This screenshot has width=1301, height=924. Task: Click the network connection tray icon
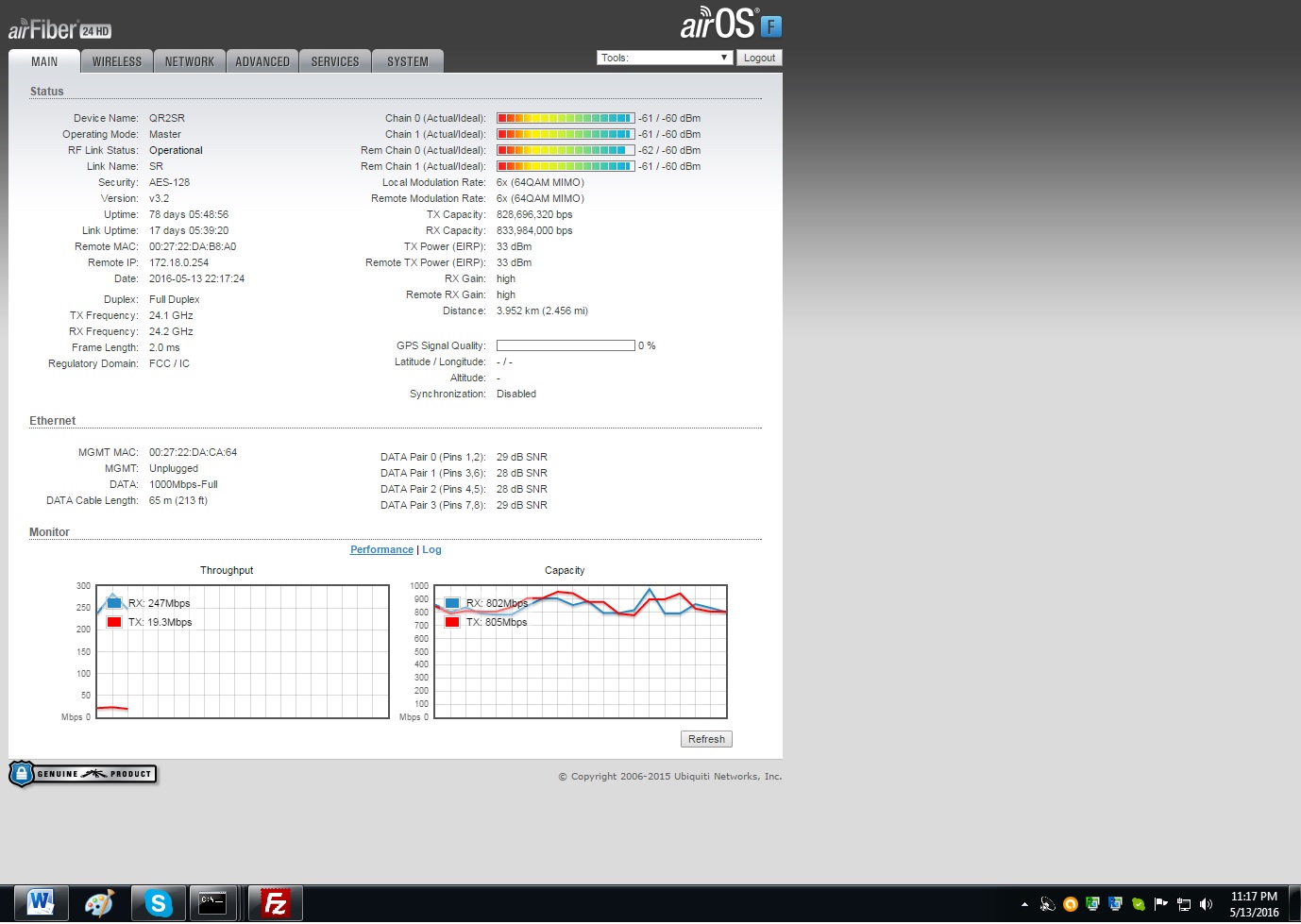(1183, 904)
